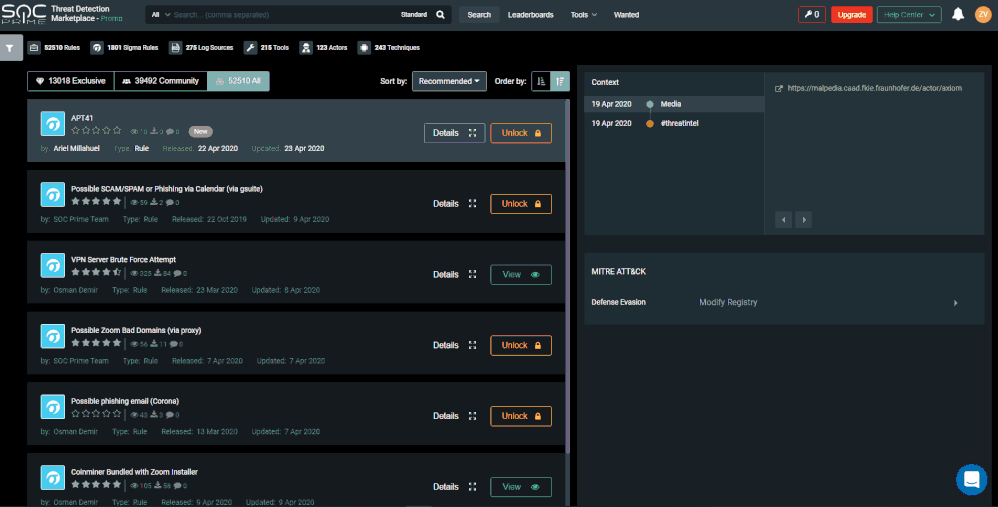
Task: Click the Coinminer Bundled with Zoom rule icon
Action: pos(53,478)
